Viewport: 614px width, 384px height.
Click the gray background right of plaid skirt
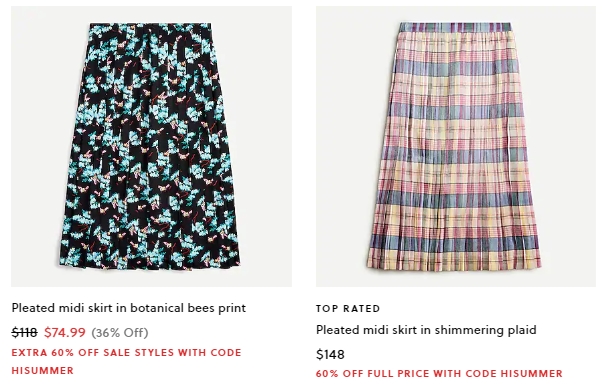(570, 146)
